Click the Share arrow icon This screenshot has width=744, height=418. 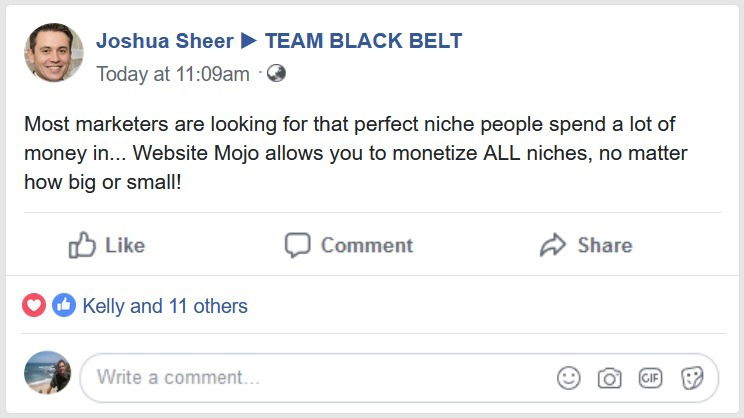[553, 245]
